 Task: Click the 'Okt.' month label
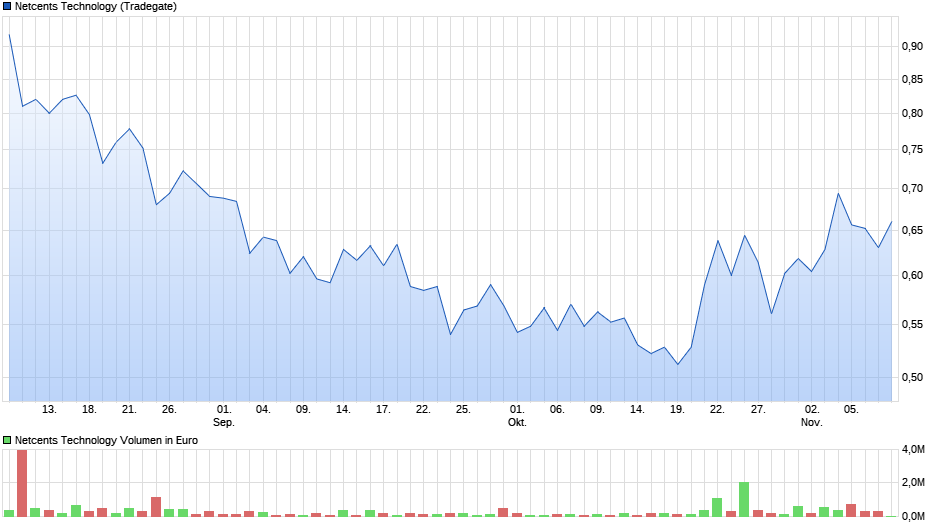tap(517, 422)
